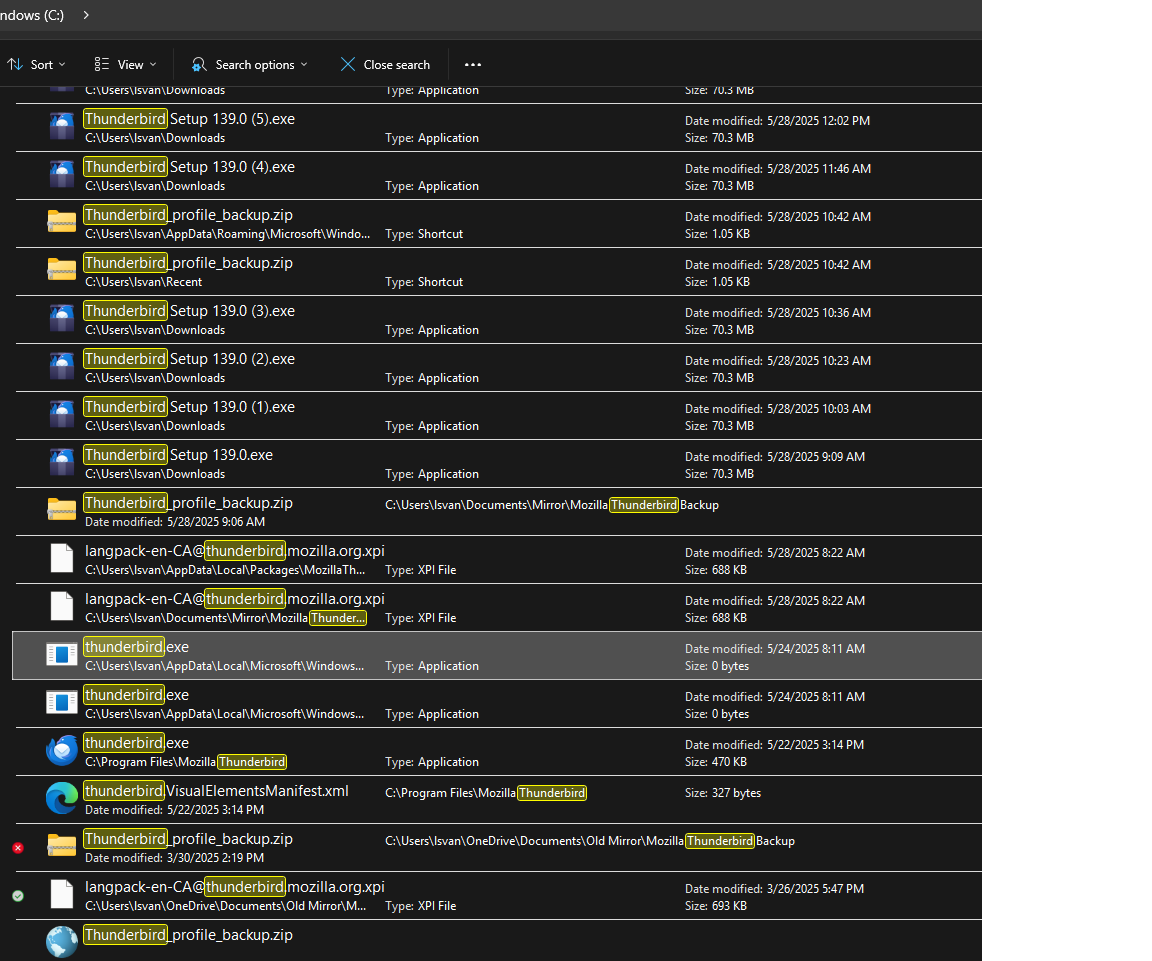Select Thunderbird Setup 139.0 (4).exe file name

pos(190,167)
